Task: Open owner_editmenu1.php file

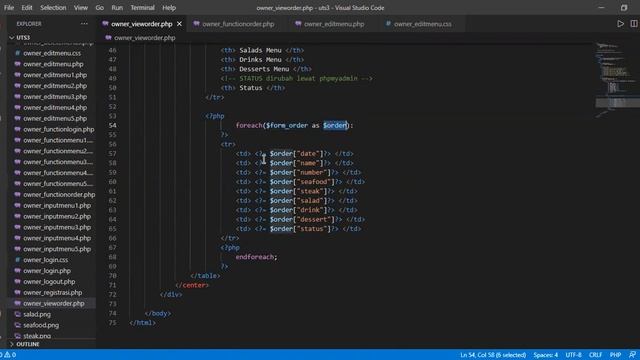Action: pos(55,75)
